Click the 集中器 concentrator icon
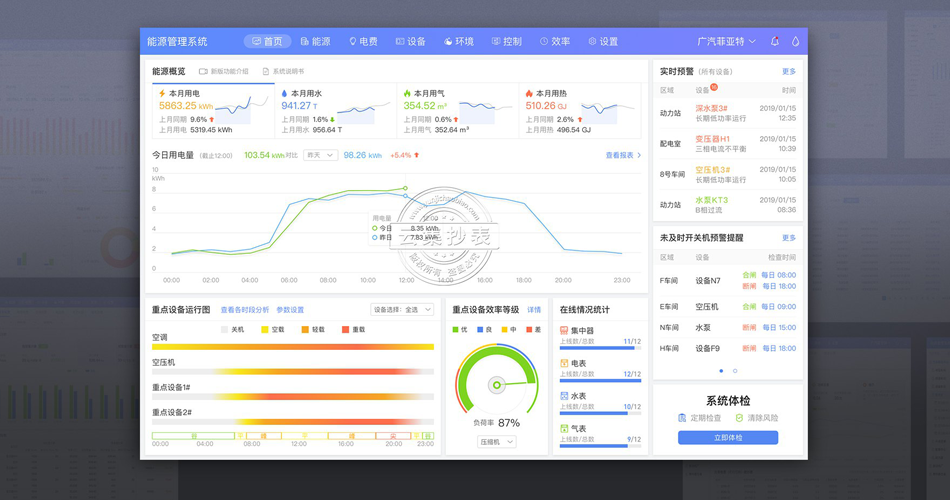950x500 pixels. pos(564,331)
